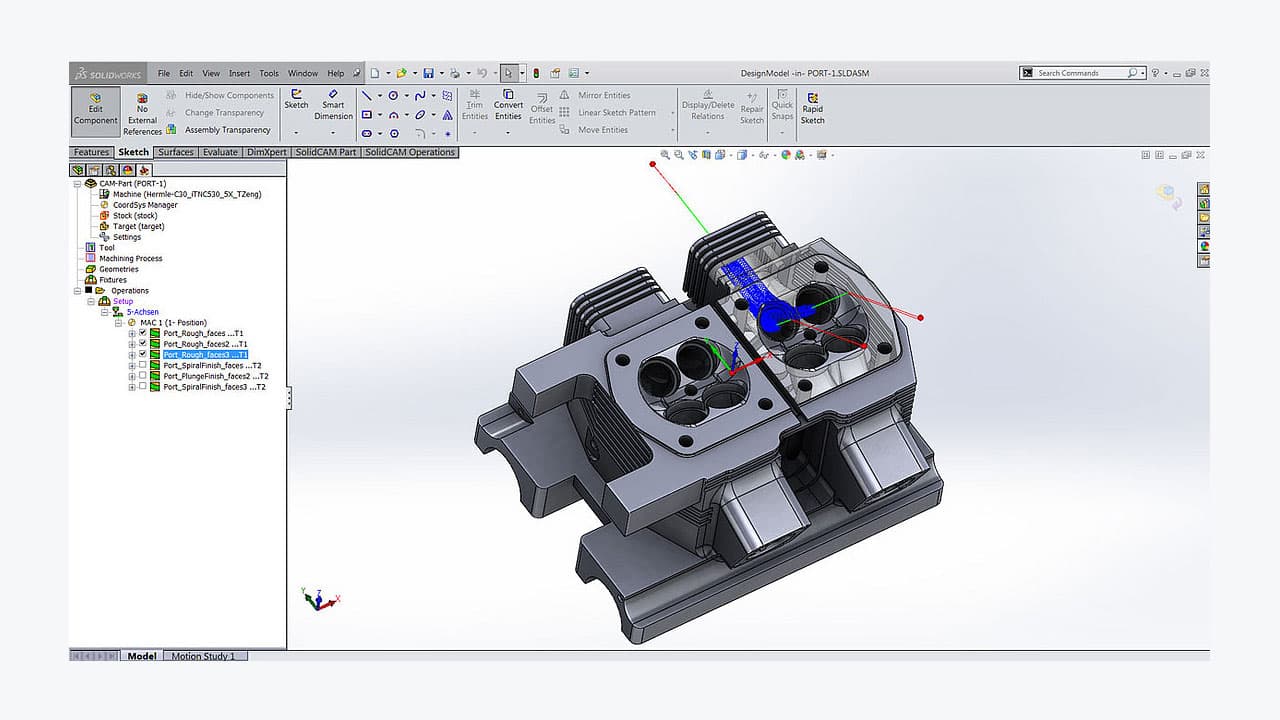Click the Edit Component button

(x=95, y=110)
